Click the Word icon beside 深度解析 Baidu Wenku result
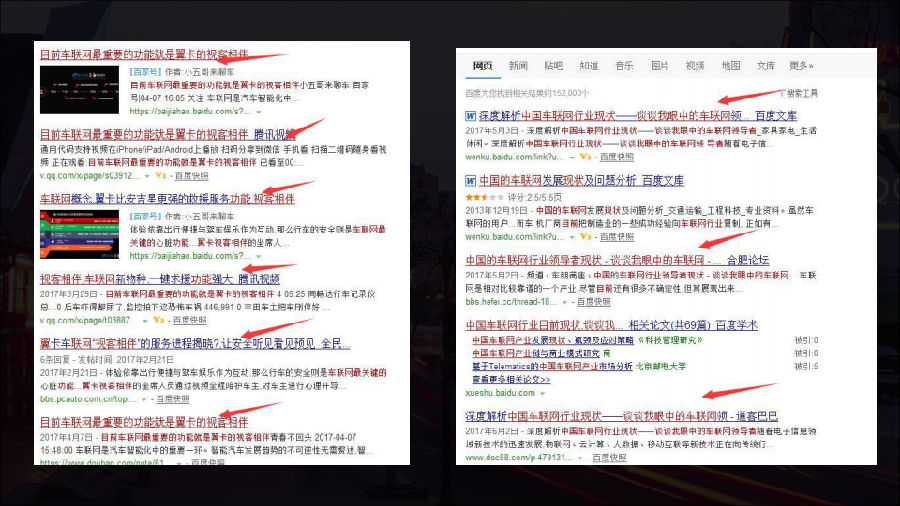Viewport: 900px width, 506px height. click(470, 116)
